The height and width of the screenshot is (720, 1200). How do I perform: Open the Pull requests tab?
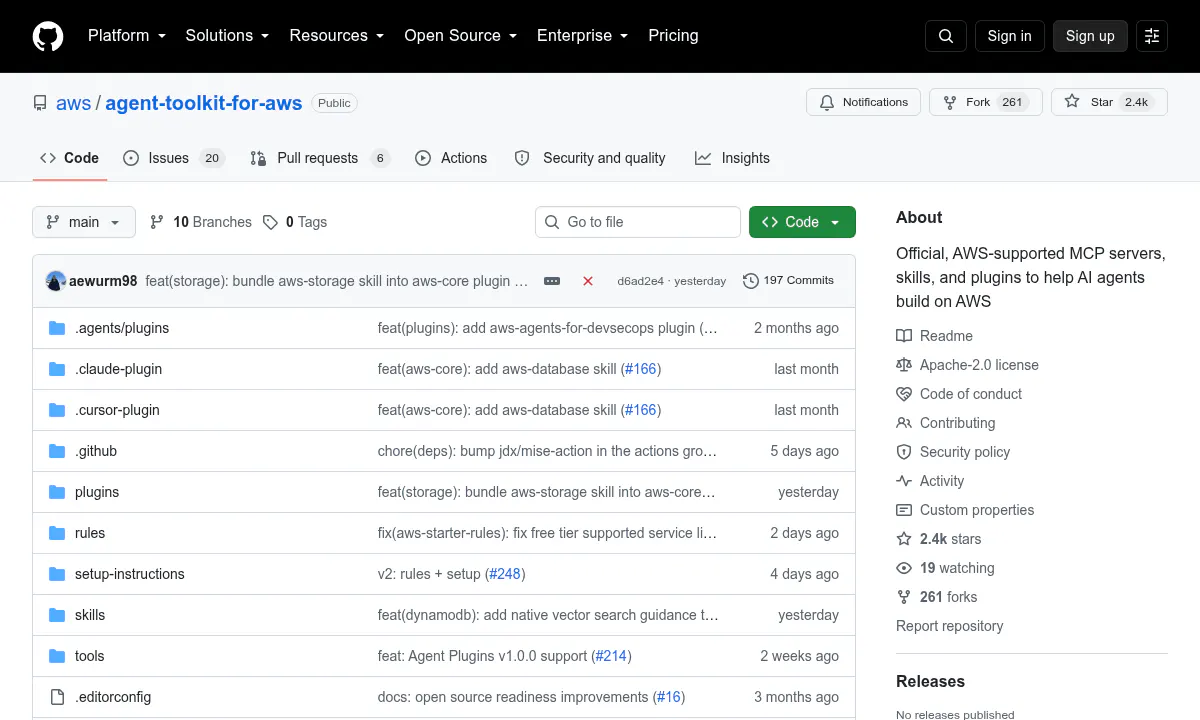(x=319, y=158)
